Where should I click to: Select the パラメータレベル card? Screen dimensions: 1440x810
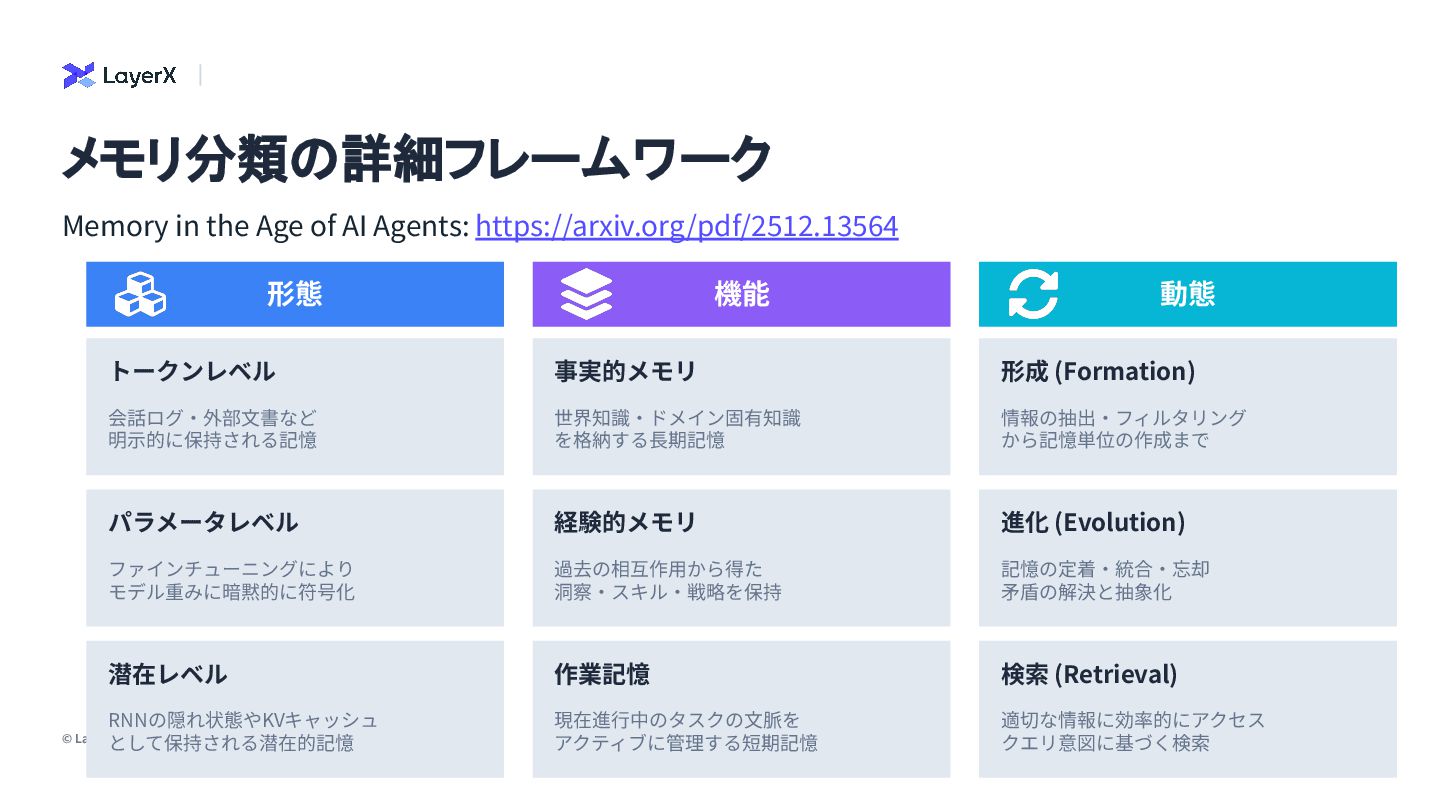[x=294, y=557]
